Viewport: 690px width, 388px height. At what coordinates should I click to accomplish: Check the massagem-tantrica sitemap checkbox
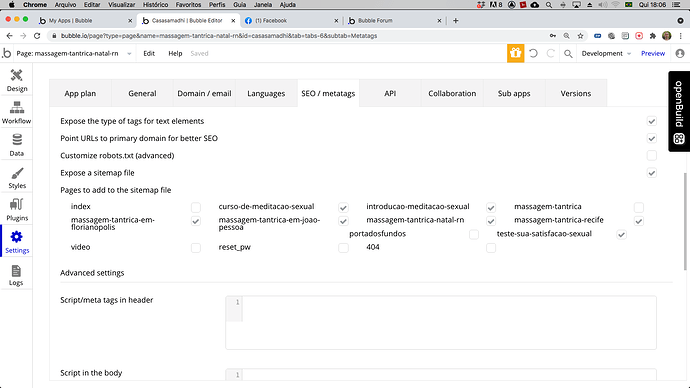click(639, 207)
